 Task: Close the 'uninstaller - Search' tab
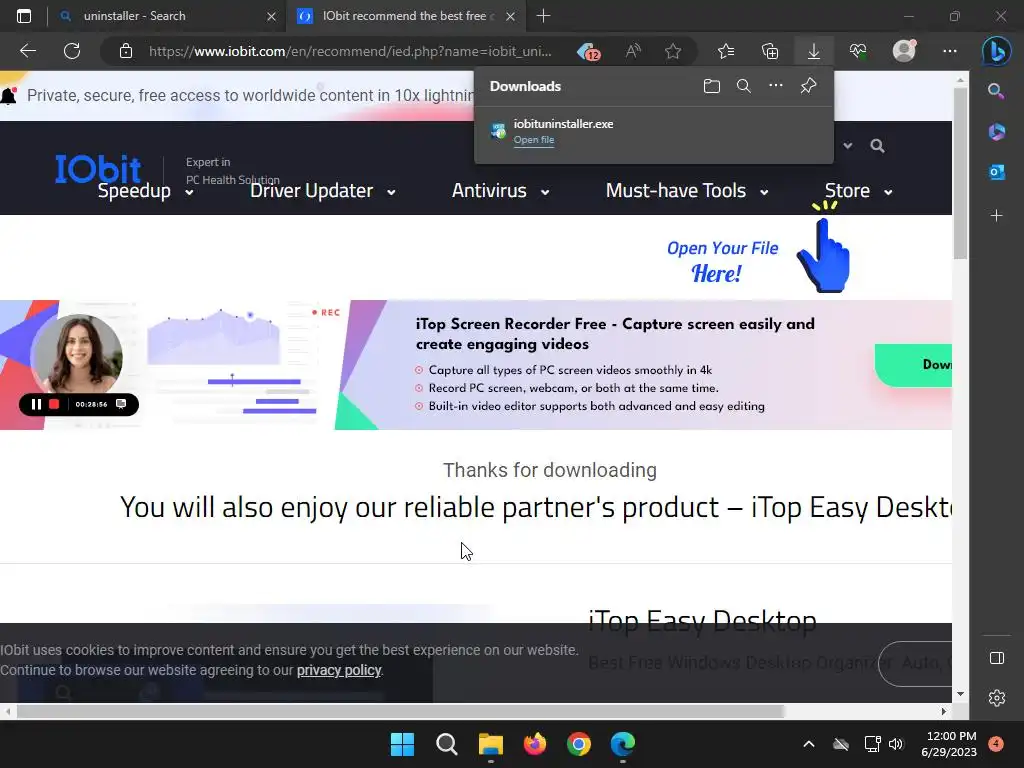271,16
